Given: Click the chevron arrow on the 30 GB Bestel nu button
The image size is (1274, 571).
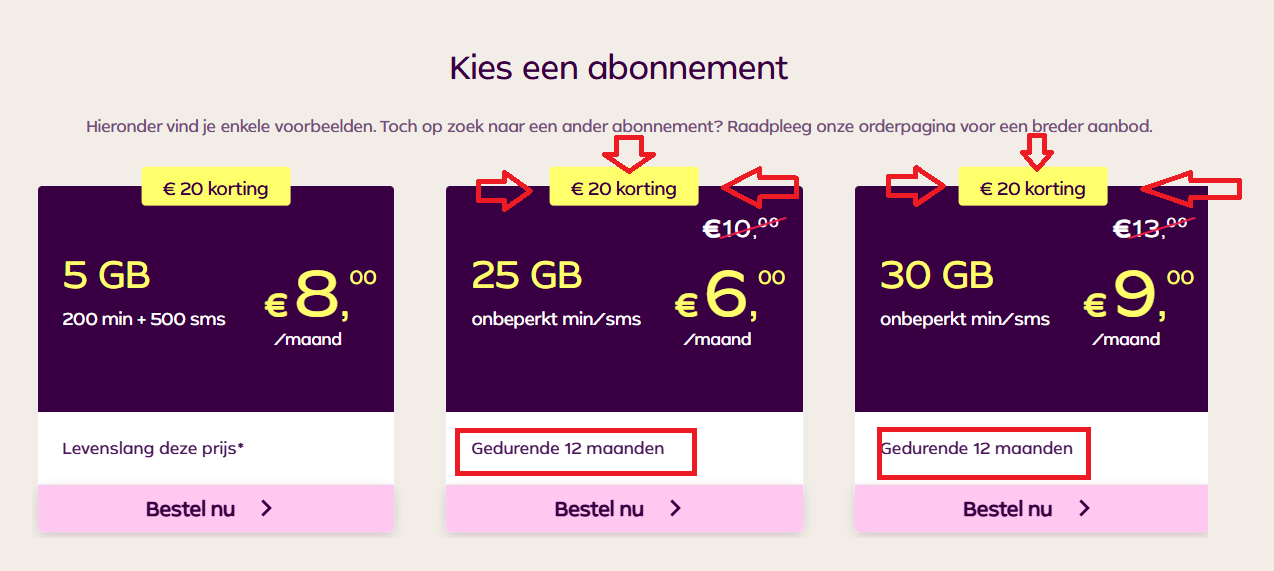Looking at the screenshot, I should [x=1085, y=509].
